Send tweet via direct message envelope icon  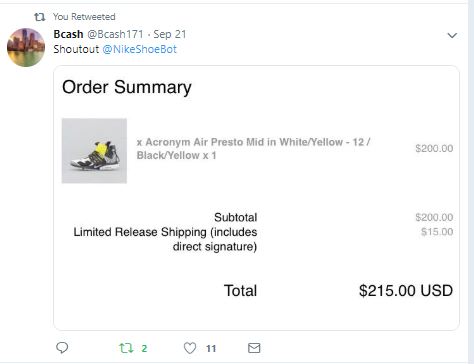click(254, 348)
